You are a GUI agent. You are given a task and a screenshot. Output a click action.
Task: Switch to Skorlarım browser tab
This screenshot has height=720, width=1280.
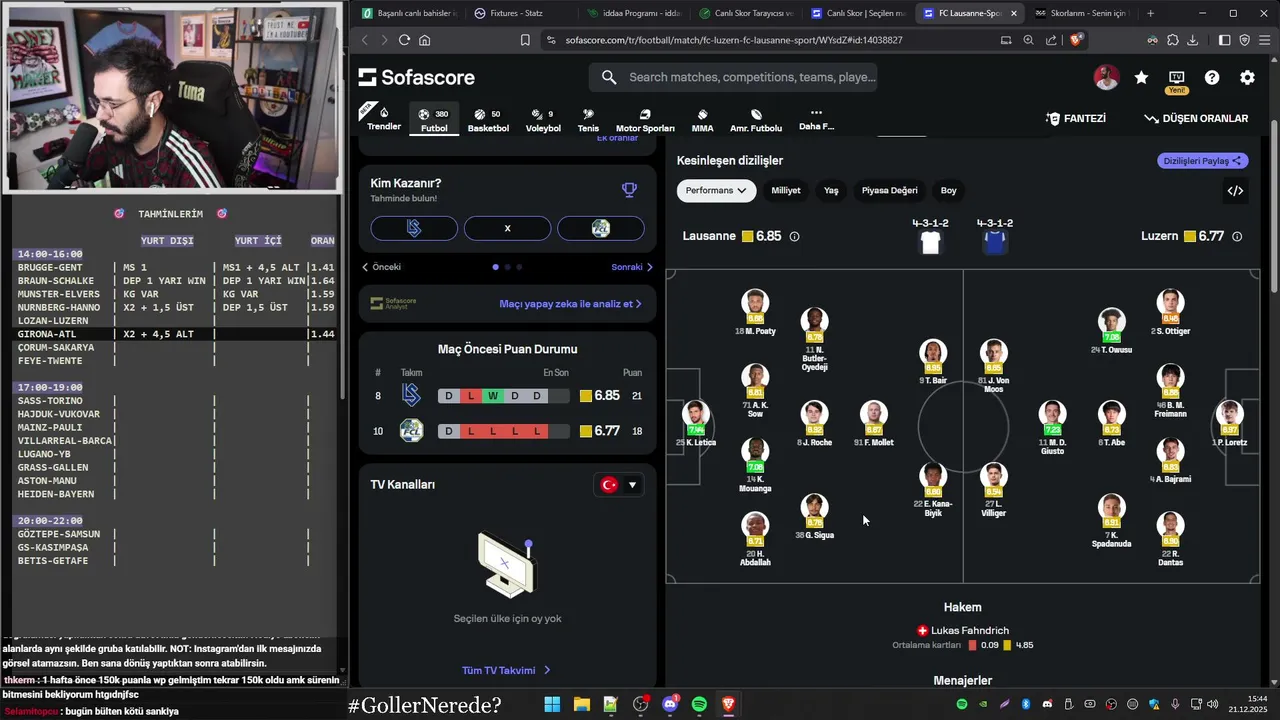tap(1082, 13)
